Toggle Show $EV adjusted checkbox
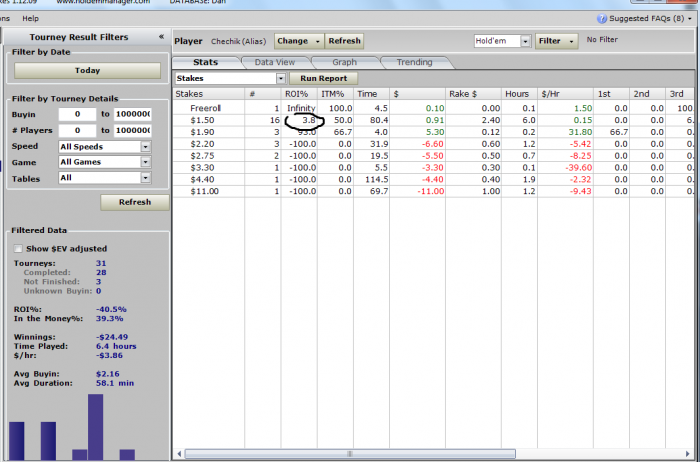 [18, 249]
